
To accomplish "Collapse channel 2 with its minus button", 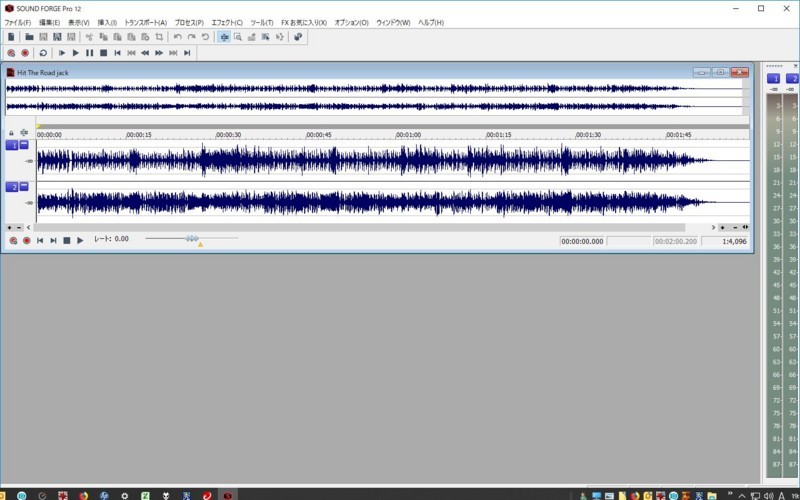I will pyautogui.click(x=24, y=187).
